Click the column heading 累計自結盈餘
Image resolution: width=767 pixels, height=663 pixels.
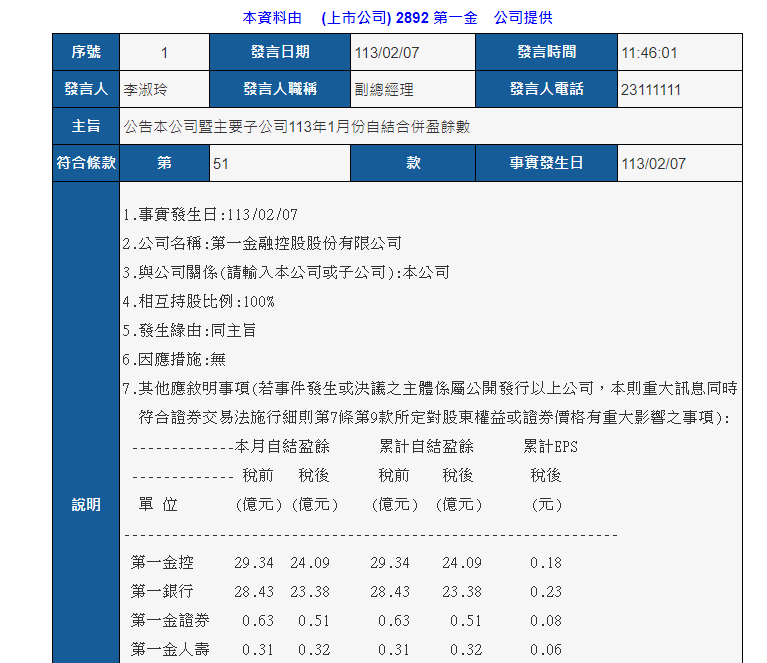[427, 446]
